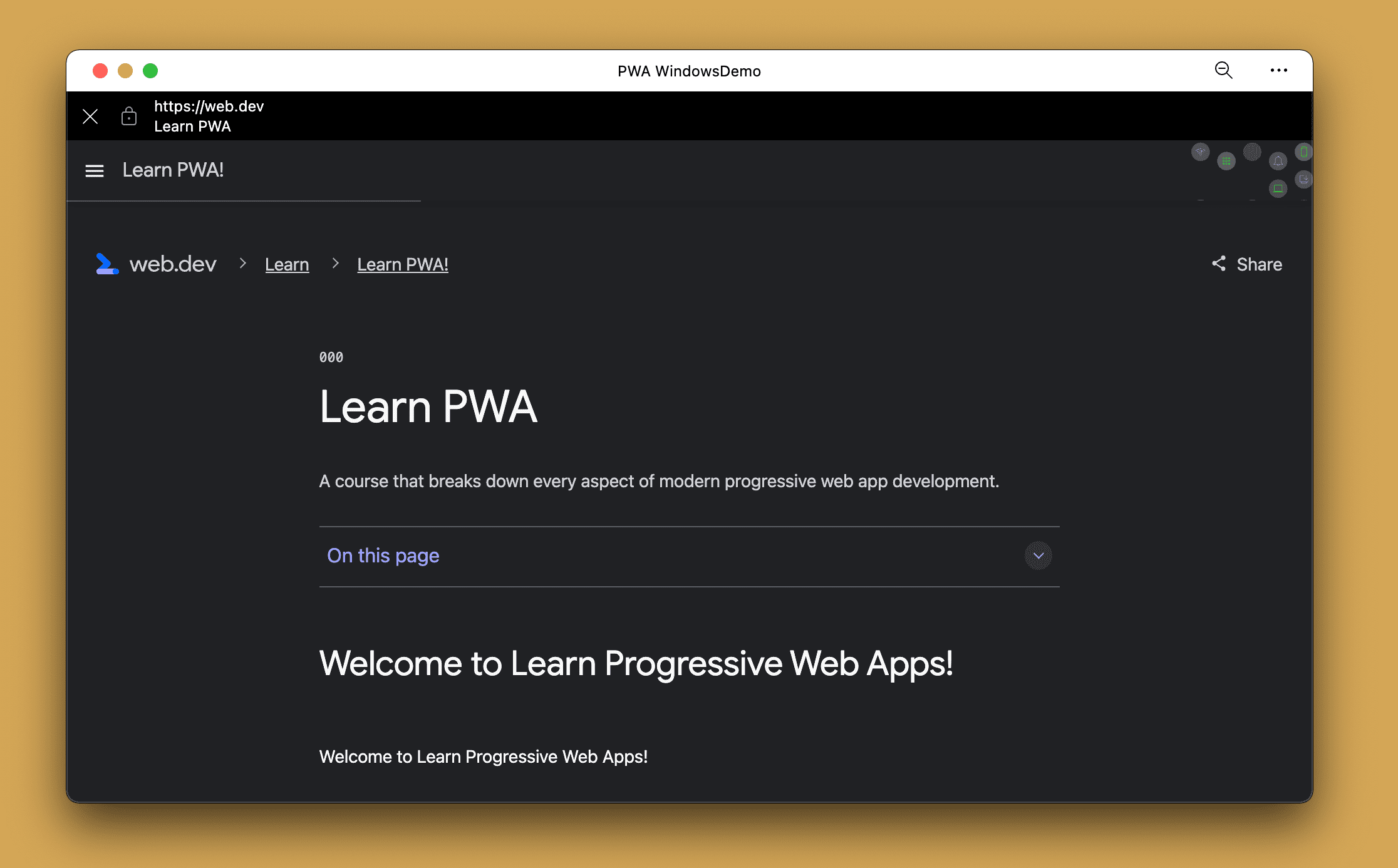
Task: Click the zoom/search icon in title bar
Action: click(1223, 71)
